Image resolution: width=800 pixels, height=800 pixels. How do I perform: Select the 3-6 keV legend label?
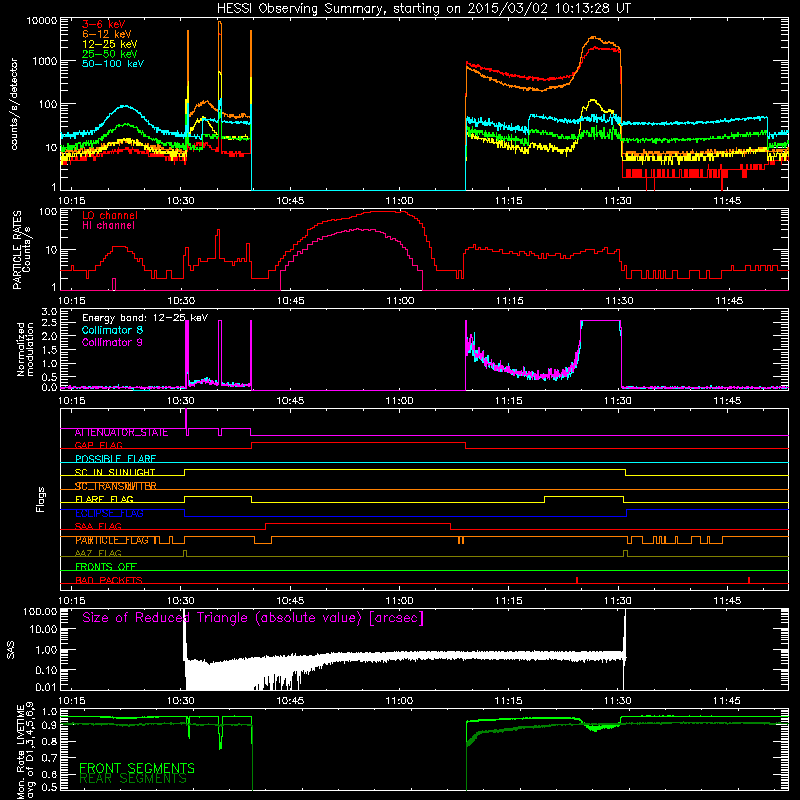click(104, 24)
